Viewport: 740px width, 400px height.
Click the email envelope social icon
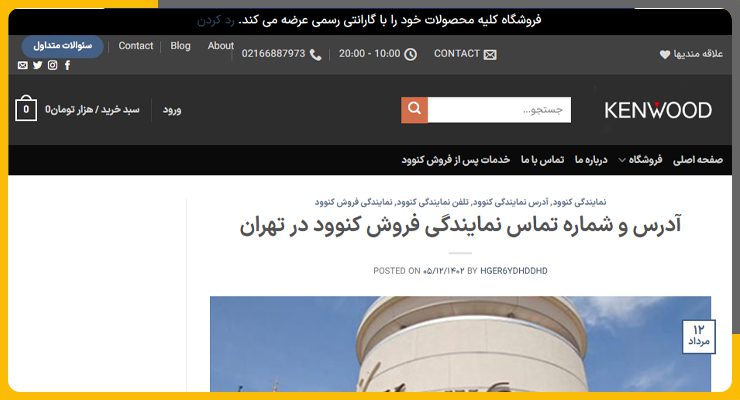[23, 65]
